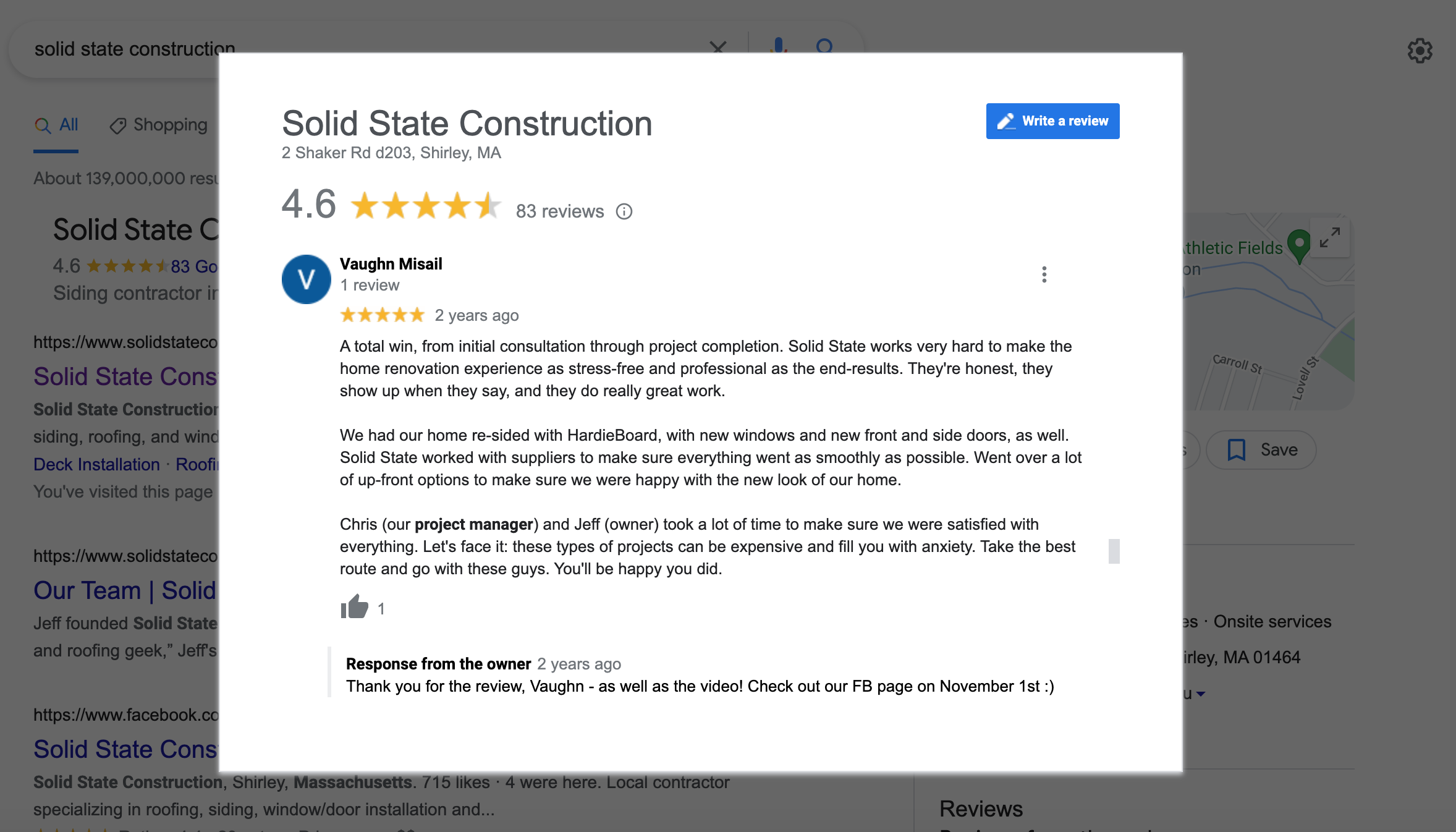
Task: Open the Our Team search result link
Action: [x=125, y=590]
